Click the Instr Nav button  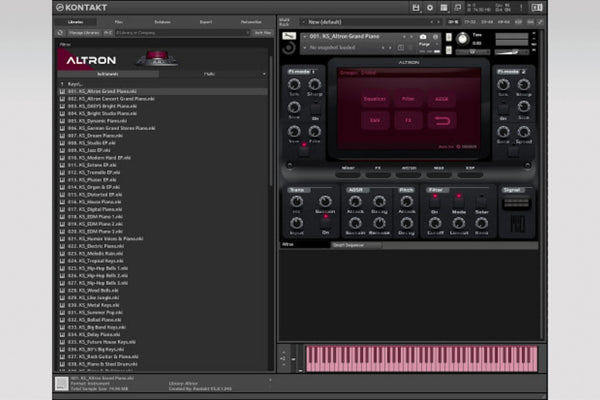point(262,33)
